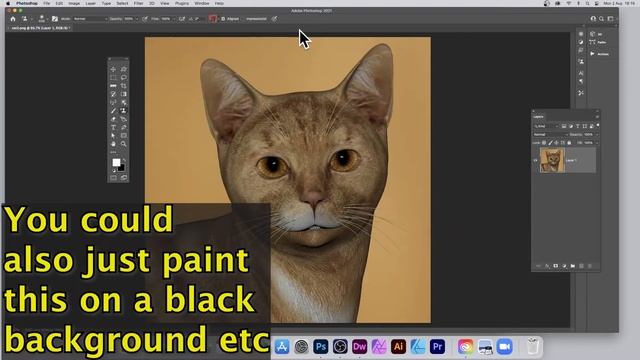Toggle Quick Mask mode at toolbox bottom

(113, 178)
